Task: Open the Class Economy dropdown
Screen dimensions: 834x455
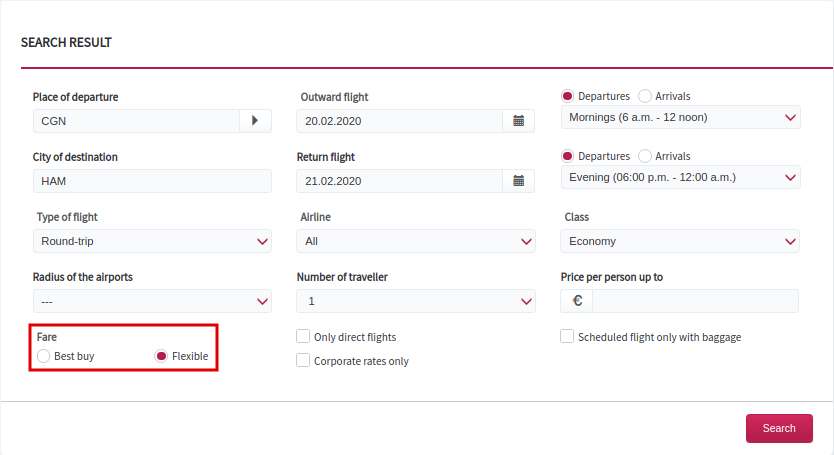Action: coord(680,241)
